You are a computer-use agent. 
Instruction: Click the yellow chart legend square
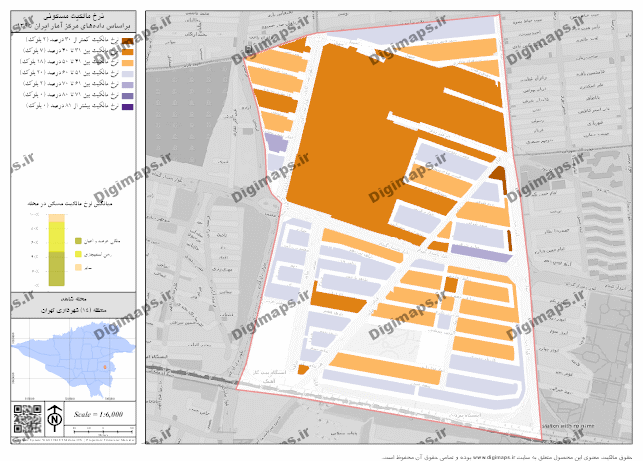click(78, 254)
